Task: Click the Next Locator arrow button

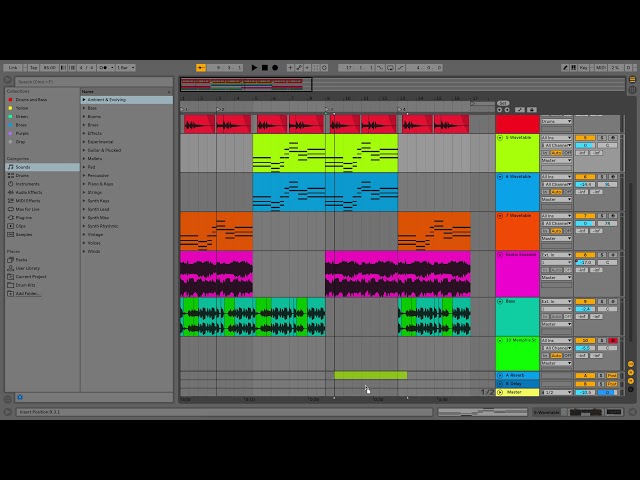Action: point(507,110)
